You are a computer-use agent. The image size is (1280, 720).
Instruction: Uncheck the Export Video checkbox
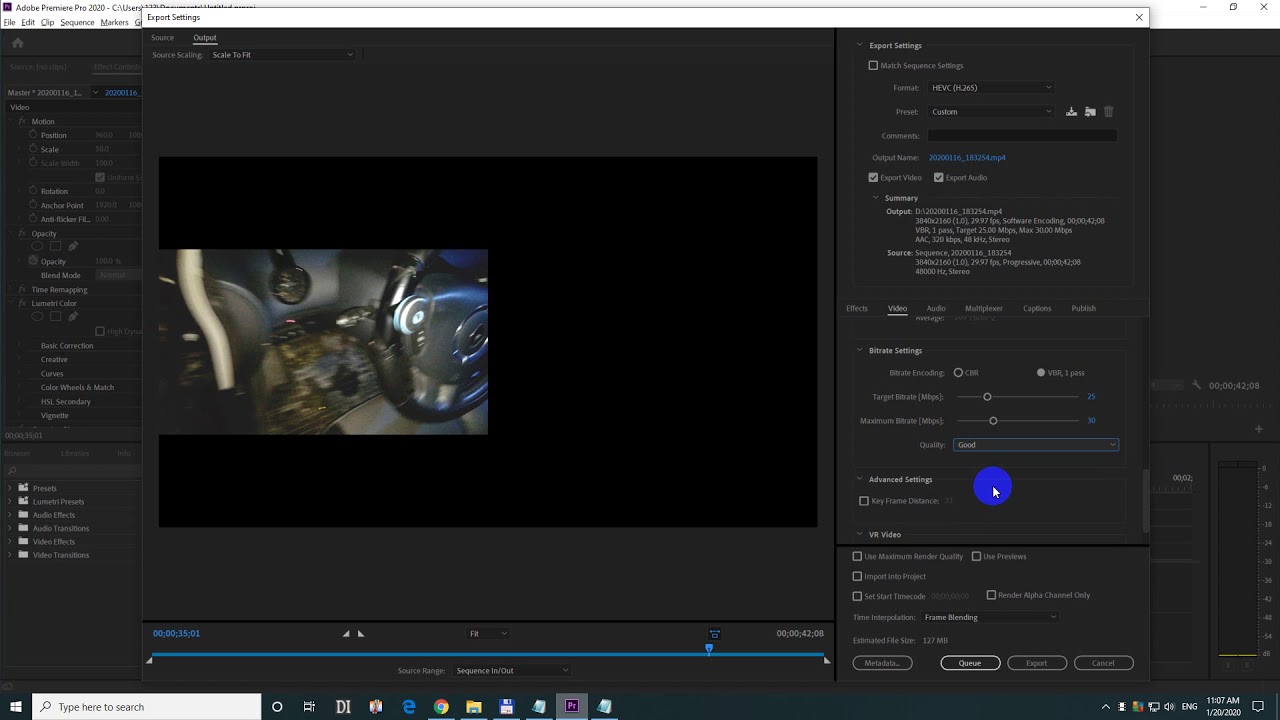(x=873, y=178)
